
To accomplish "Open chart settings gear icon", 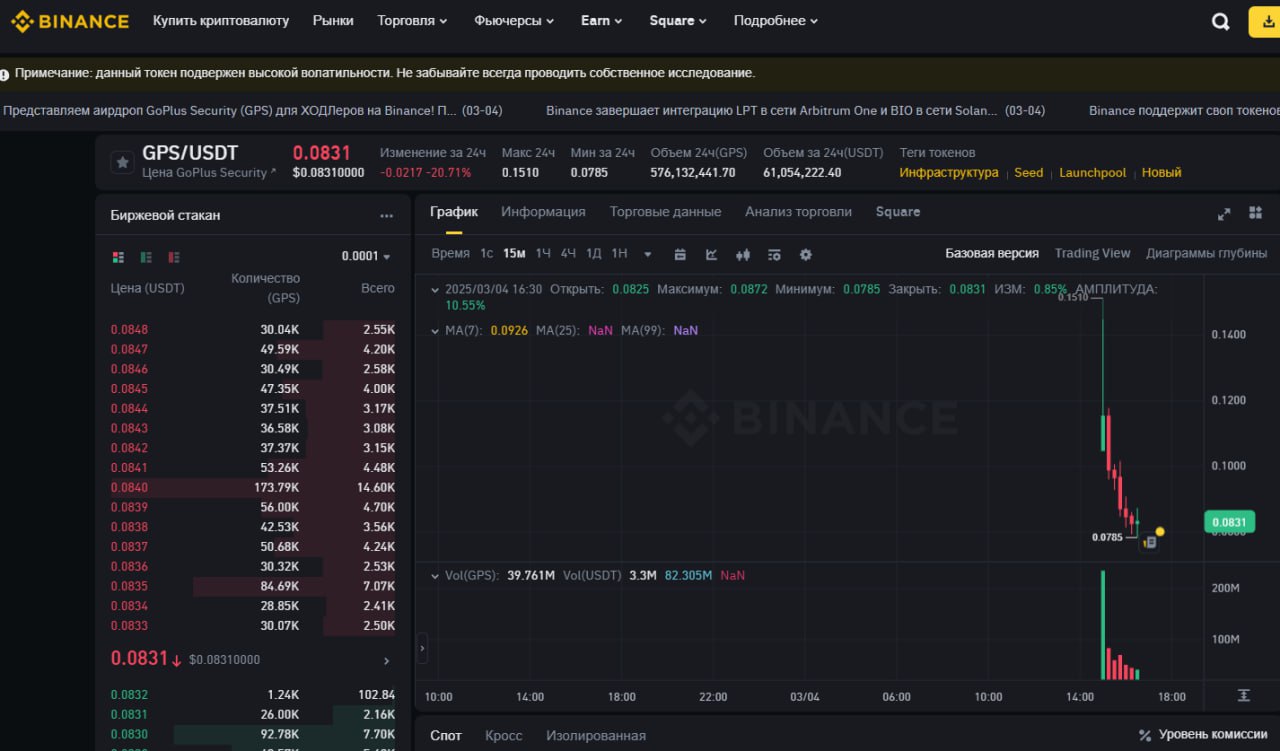I will 806,254.
